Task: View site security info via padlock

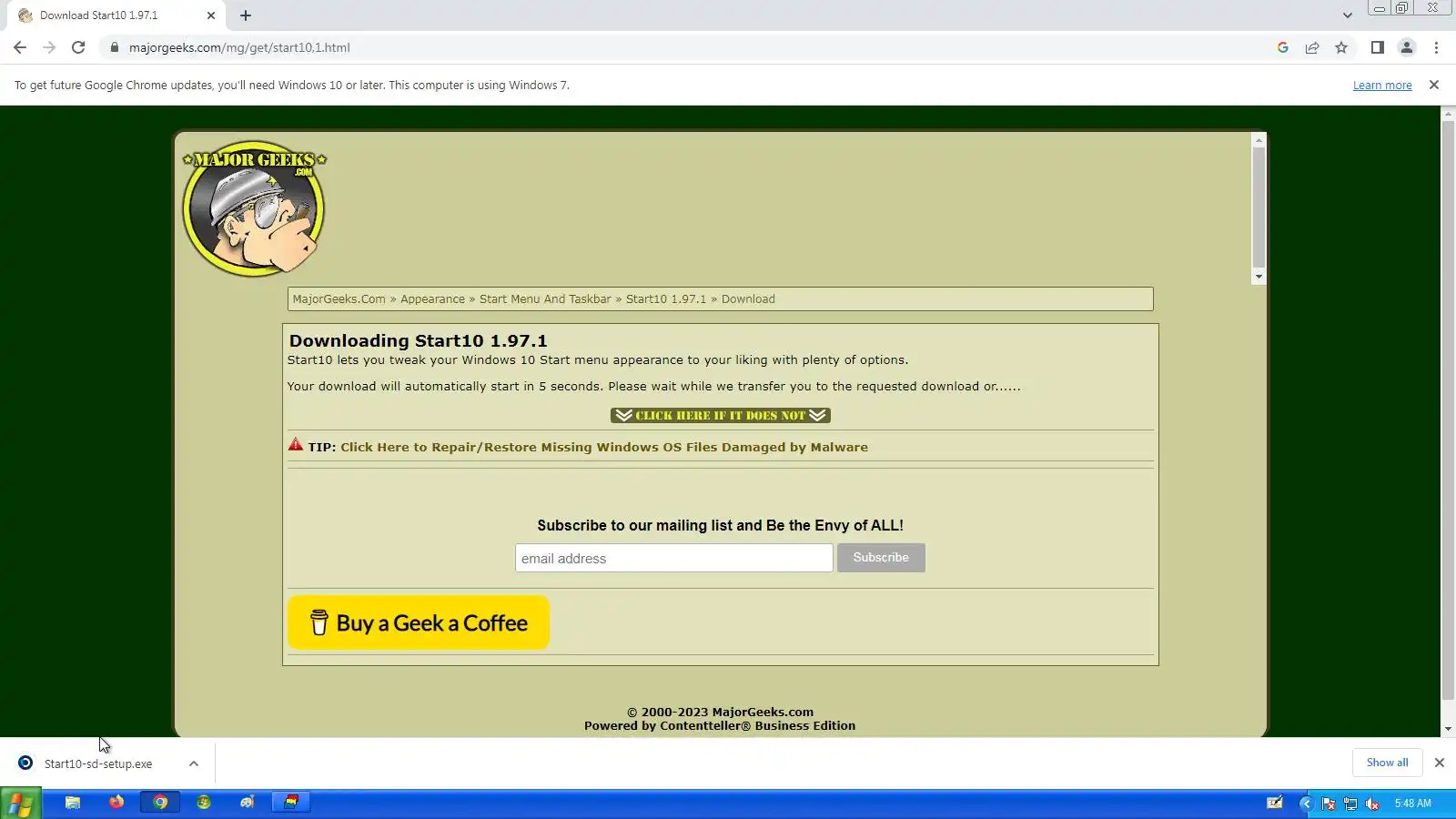Action: [x=115, y=47]
